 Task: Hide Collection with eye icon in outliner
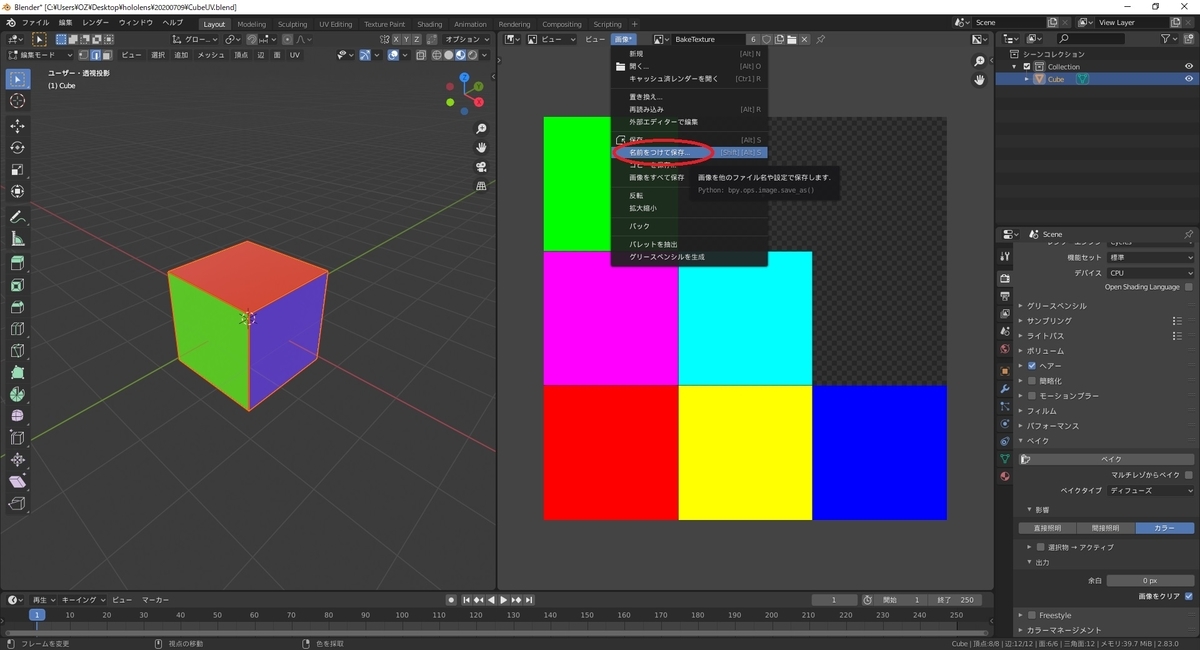1189,66
